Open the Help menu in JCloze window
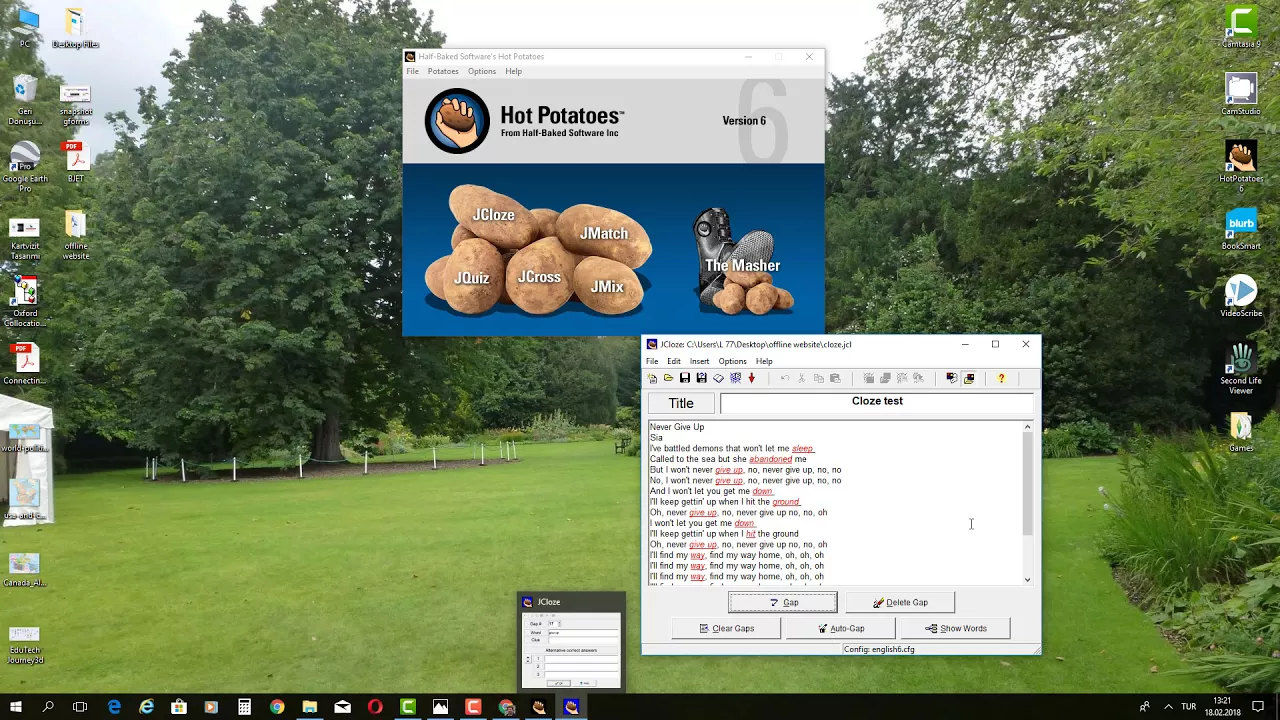Screen dimensions: 1280x720 (x=764, y=361)
